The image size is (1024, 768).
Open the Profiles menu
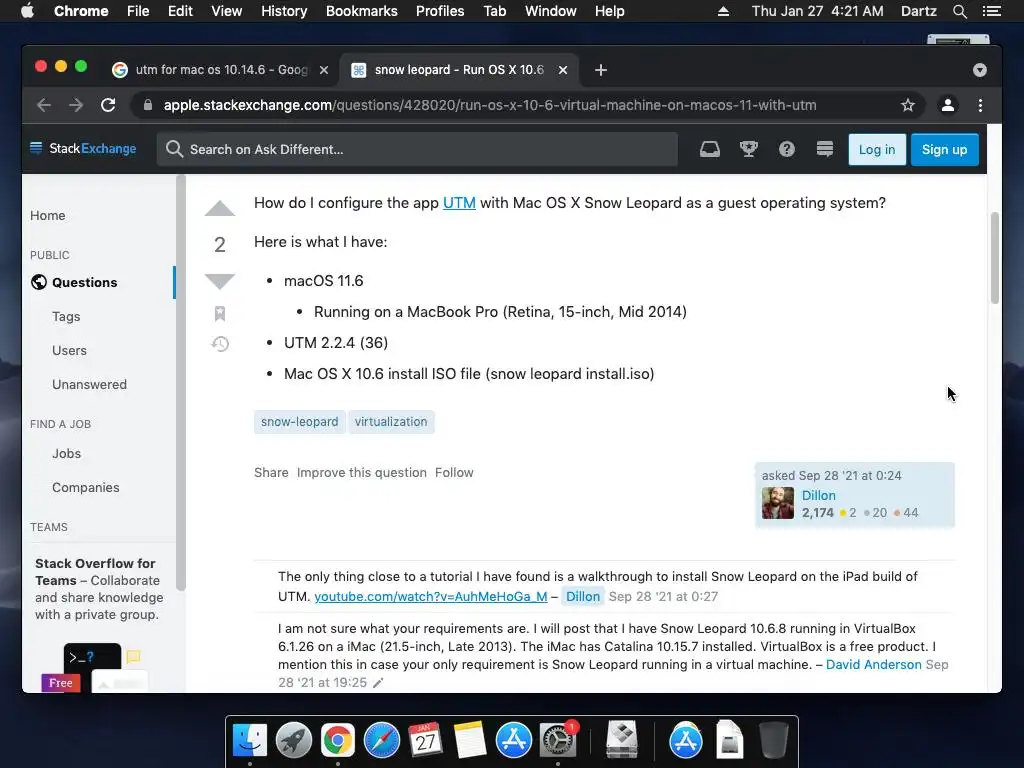440,11
